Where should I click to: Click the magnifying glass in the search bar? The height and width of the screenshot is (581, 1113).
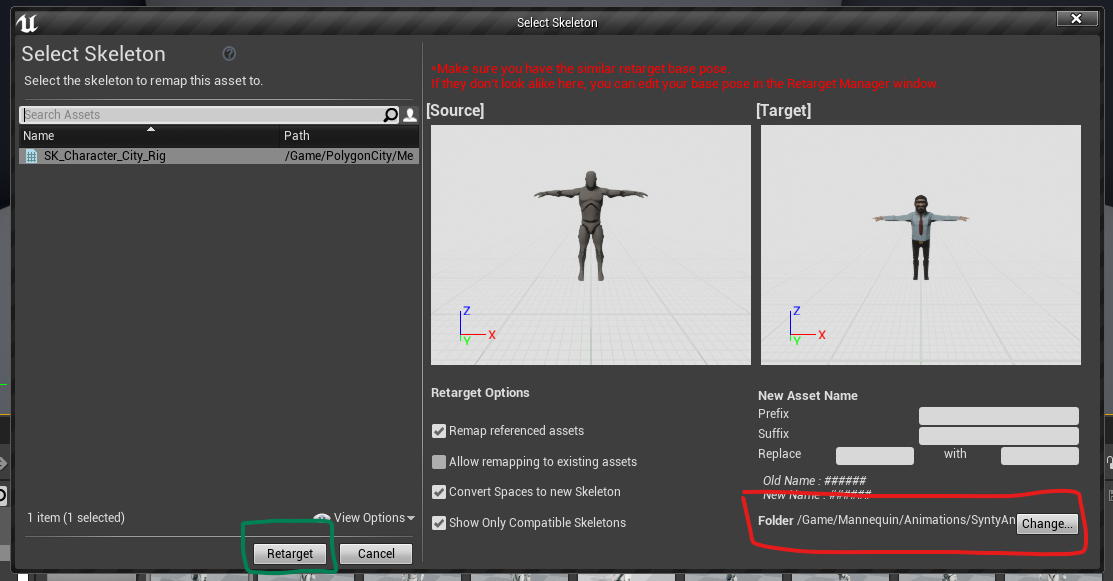click(390, 114)
